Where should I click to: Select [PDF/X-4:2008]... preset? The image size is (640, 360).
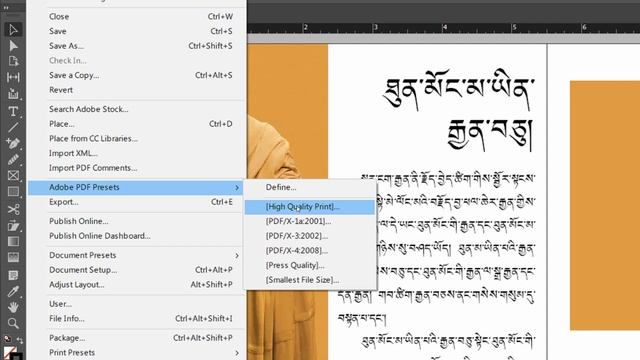click(x=310, y=251)
